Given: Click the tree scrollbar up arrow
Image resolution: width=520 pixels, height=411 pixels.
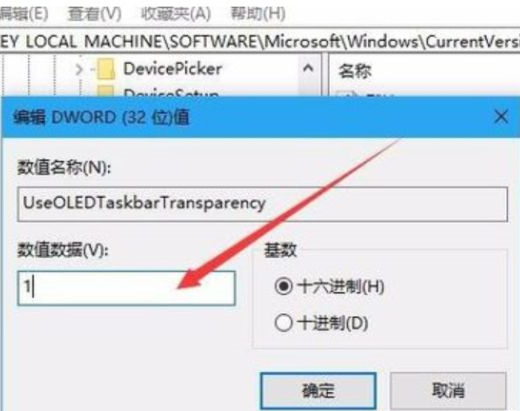Looking at the screenshot, I should [x=308, y=68].
